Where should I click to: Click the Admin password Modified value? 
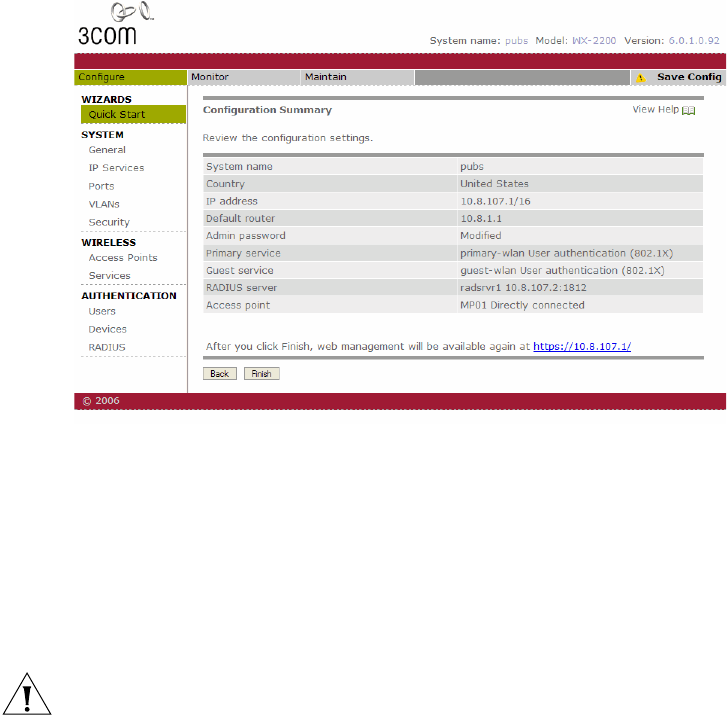coord(480,236)
